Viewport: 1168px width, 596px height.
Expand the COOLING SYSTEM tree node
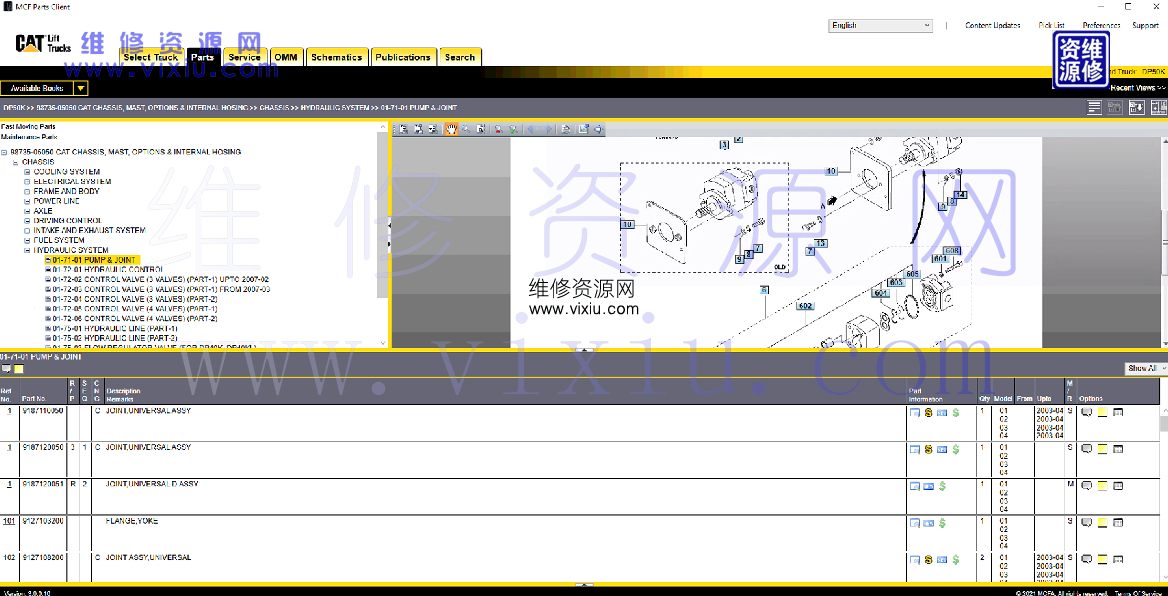(x=27, y=172)
